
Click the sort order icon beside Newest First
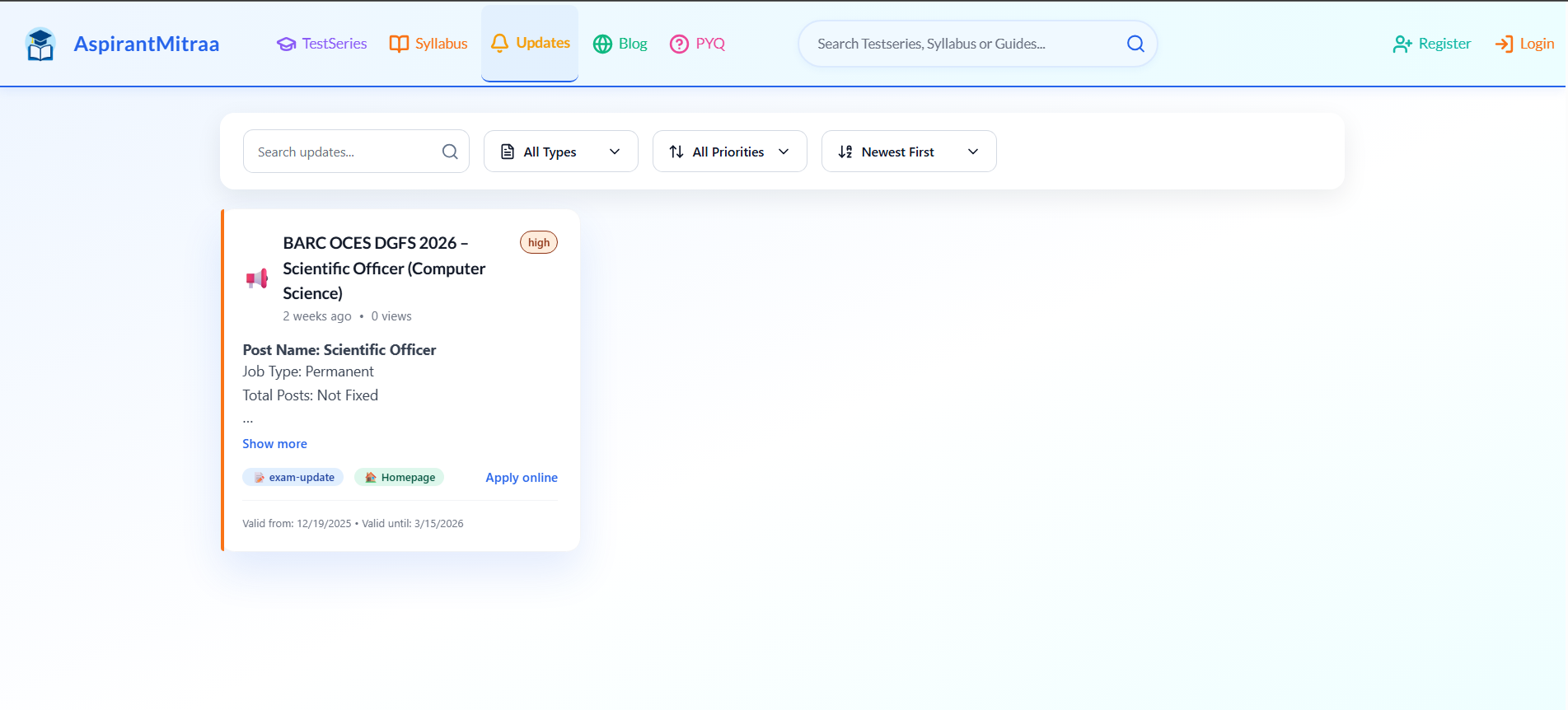pyautogui.click(x=845, y=152)
